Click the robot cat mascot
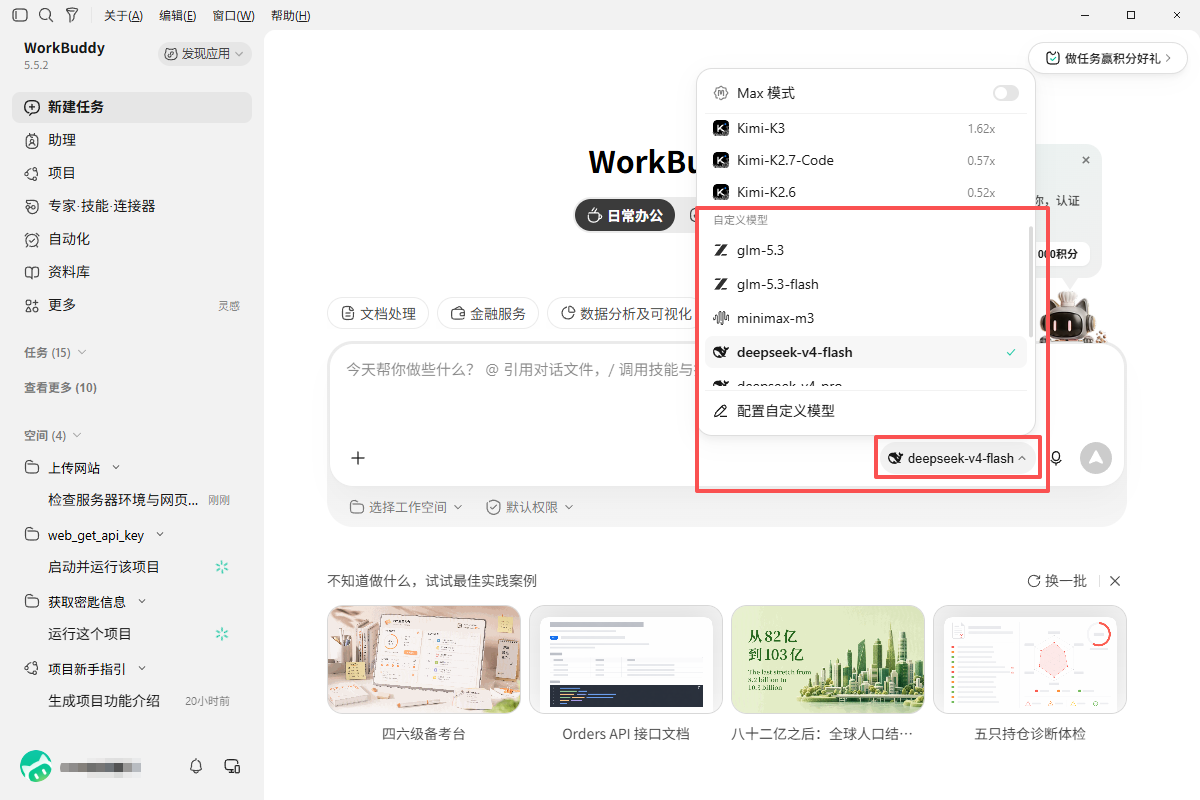The width and height of the screenshot is (1200, 800). pyautogui.click(x=1070, y=318)
